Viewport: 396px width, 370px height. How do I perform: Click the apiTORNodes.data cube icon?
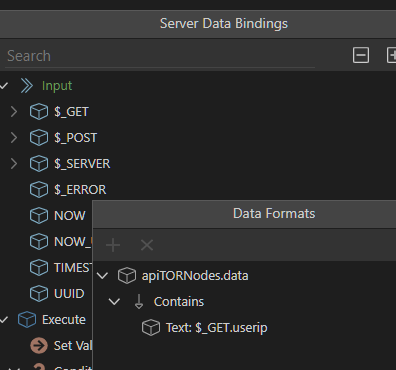pyautogui.click(x=127, y=276)
